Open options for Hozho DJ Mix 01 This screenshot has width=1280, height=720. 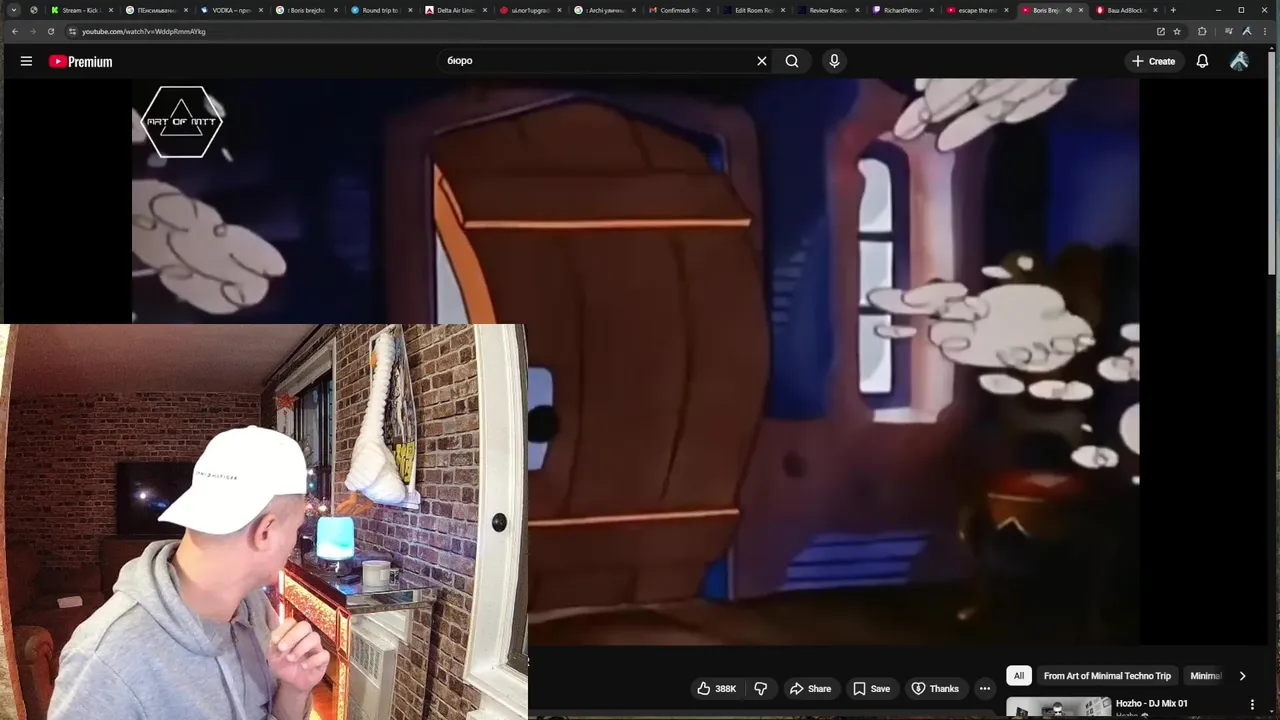tap(1252, 704)
